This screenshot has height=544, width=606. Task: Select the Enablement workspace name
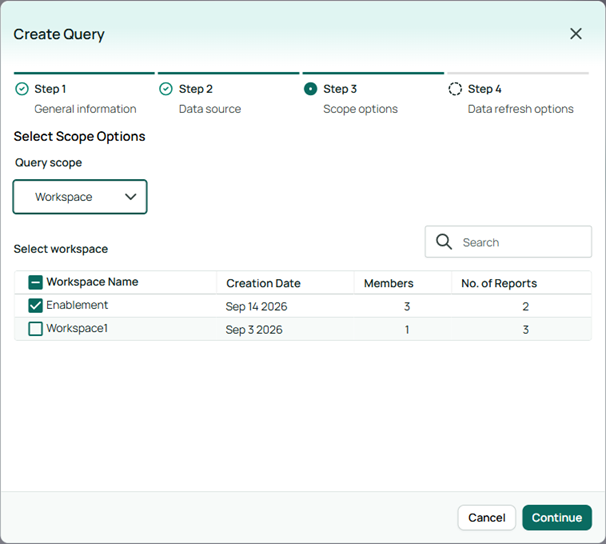point(77,305)
